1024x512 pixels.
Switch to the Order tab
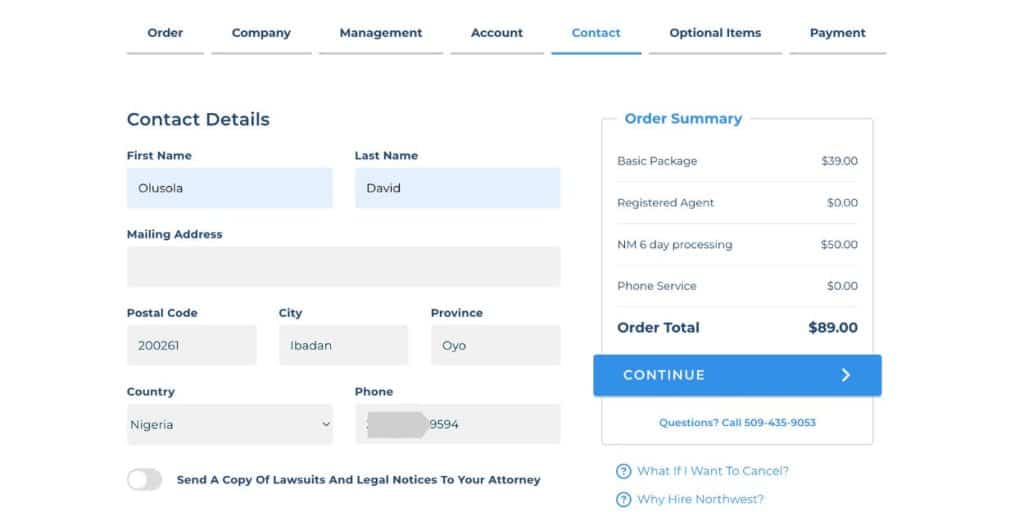coord(165,33)
